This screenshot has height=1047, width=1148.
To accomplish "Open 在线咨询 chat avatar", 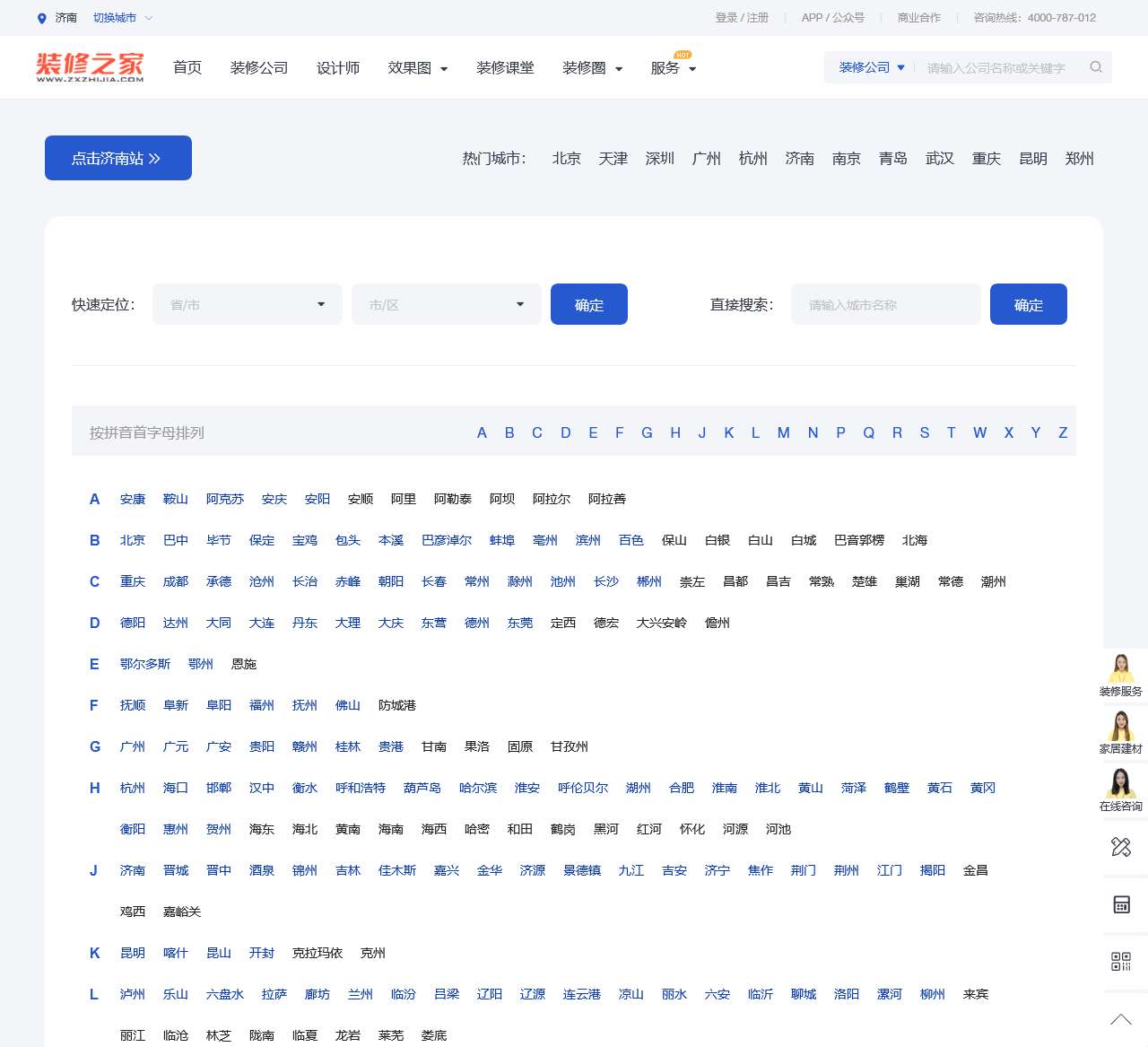I will (x=1120, y=783).
